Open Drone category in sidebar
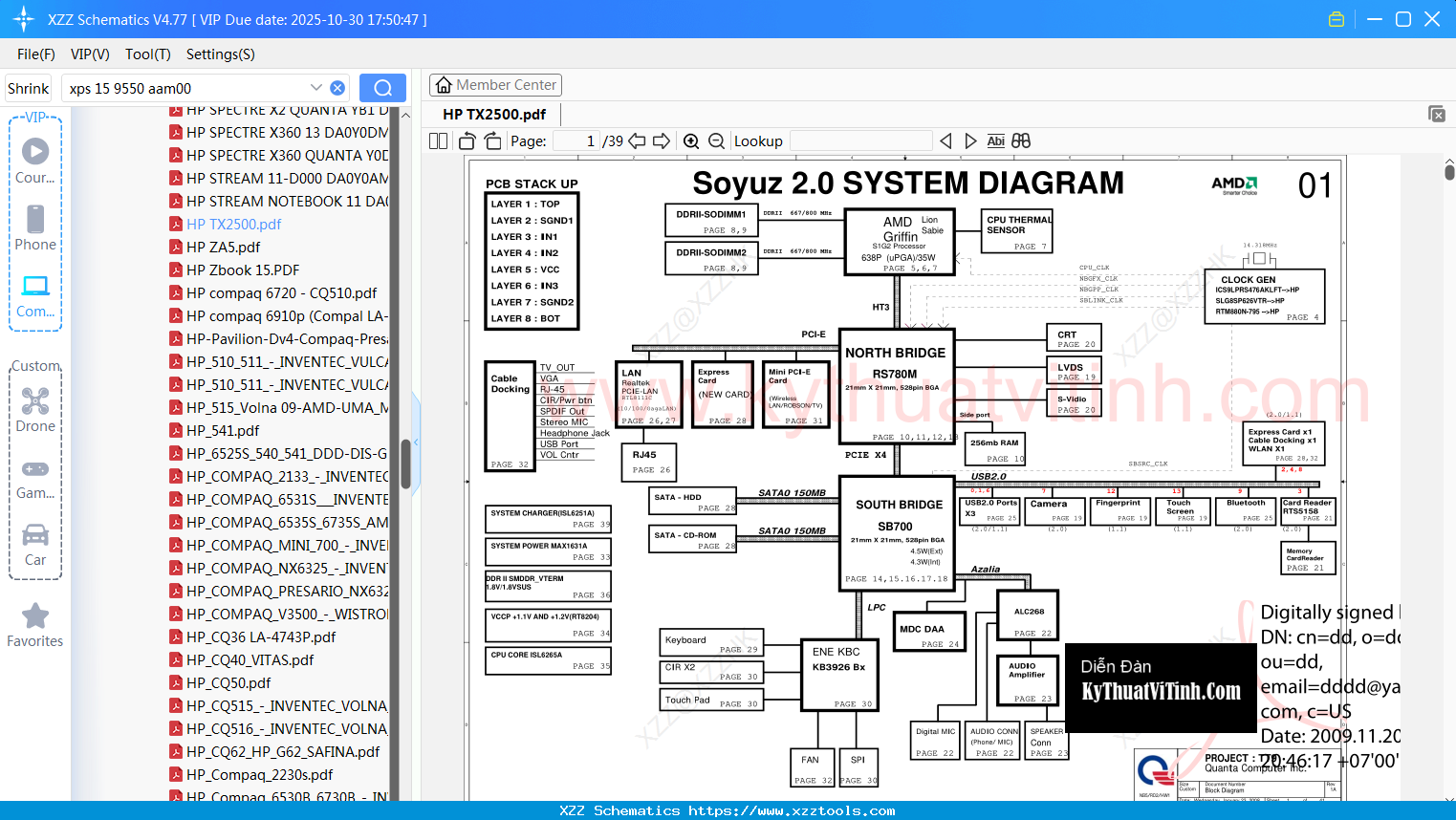This screenshot has width=1456, height=820. [35, 409]
